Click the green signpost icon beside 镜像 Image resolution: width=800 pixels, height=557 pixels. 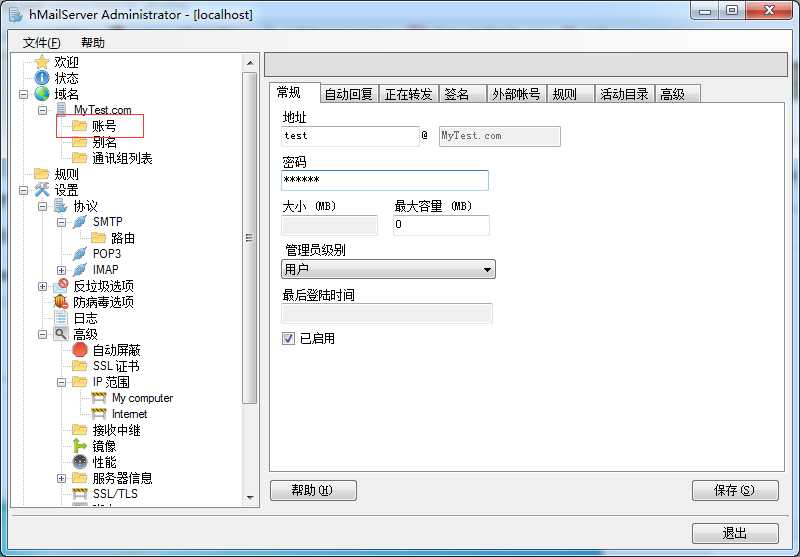click(x=80, y=446)
